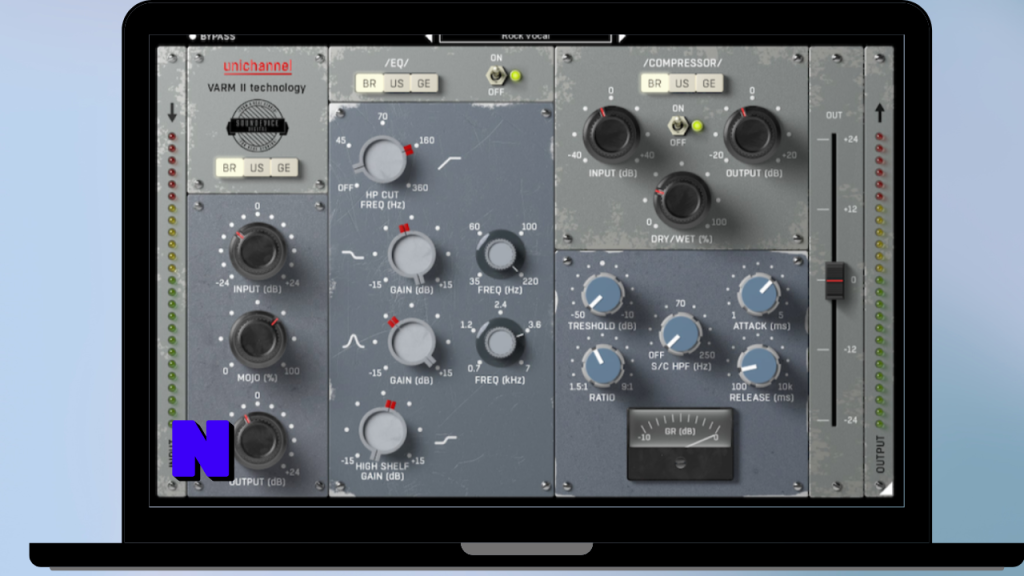The width and height of the screenshot is (1024, 576).
Task: Select US mode in the EQ section
Action: click(x=396, y=84)
